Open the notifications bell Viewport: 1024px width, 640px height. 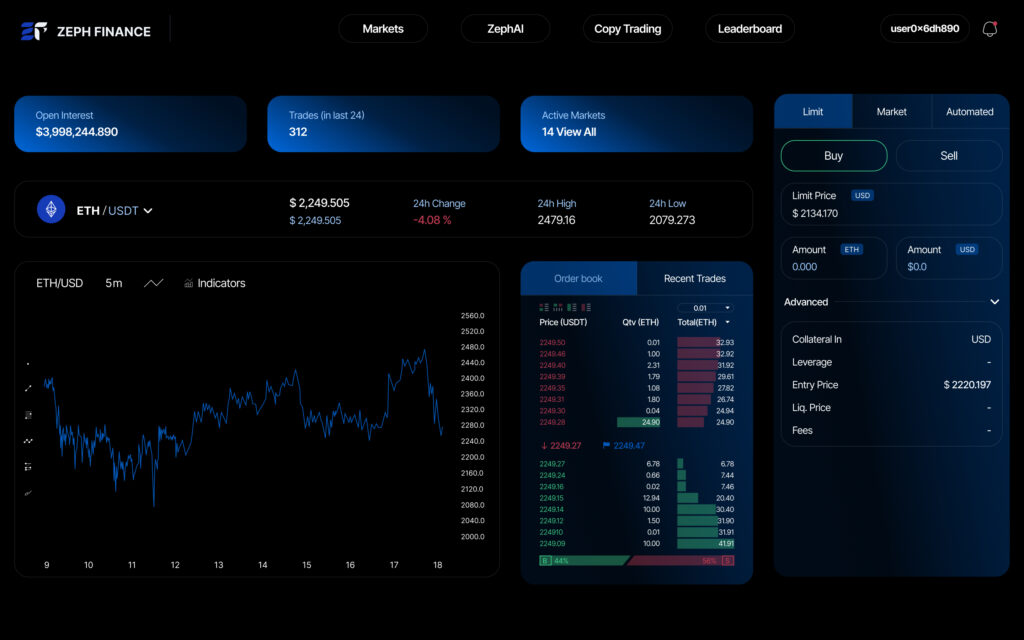(x=989, y=29)
